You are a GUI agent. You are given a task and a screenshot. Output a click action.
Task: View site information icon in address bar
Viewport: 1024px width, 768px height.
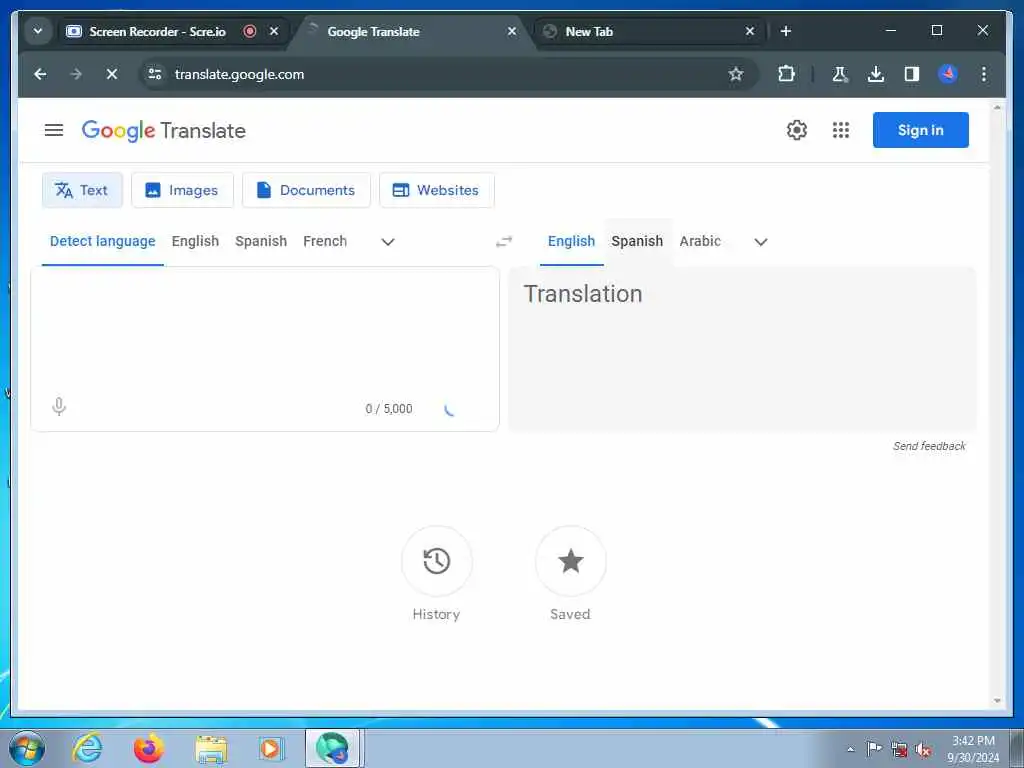click(155, 74)
